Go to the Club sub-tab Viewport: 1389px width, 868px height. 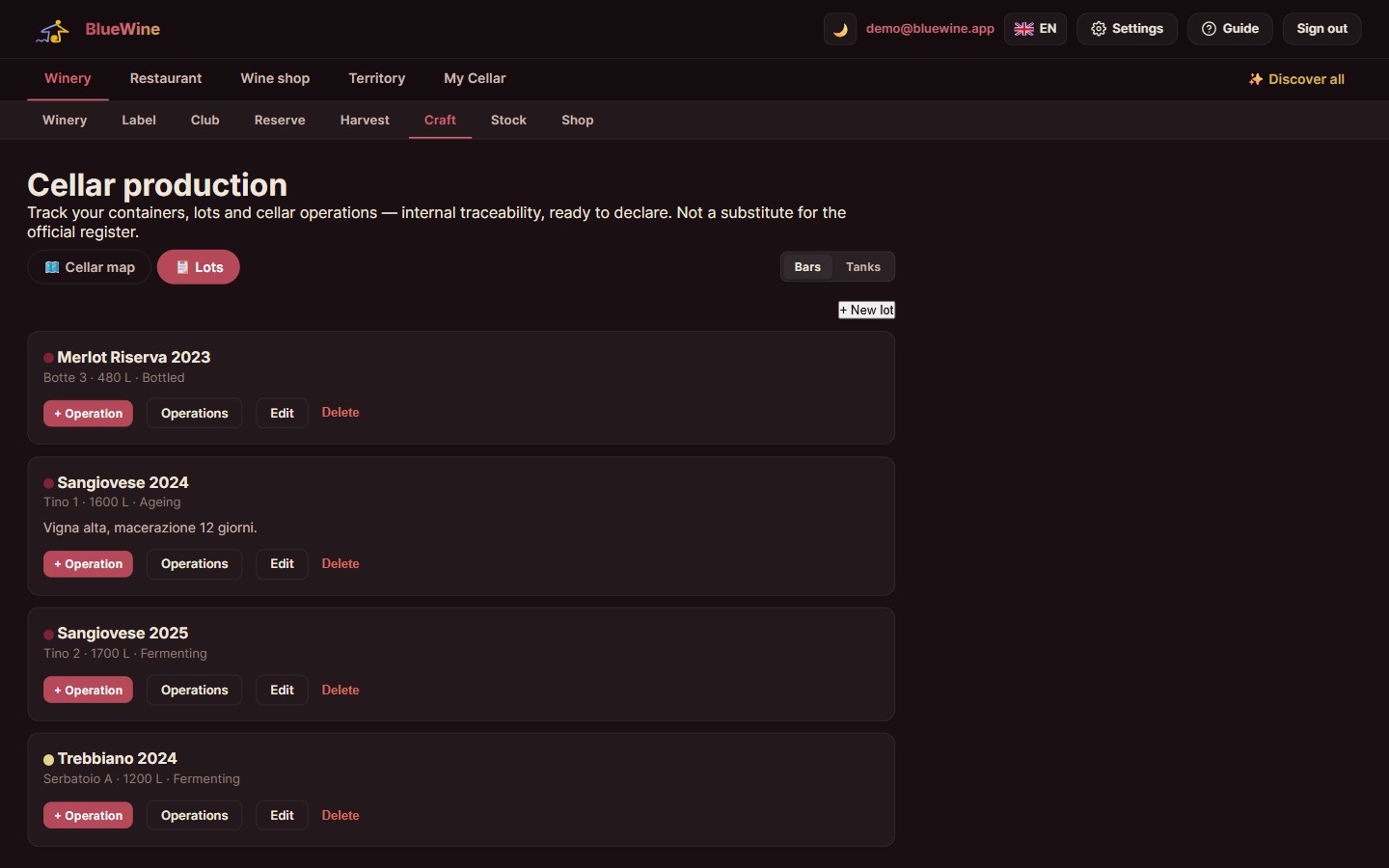205,120
